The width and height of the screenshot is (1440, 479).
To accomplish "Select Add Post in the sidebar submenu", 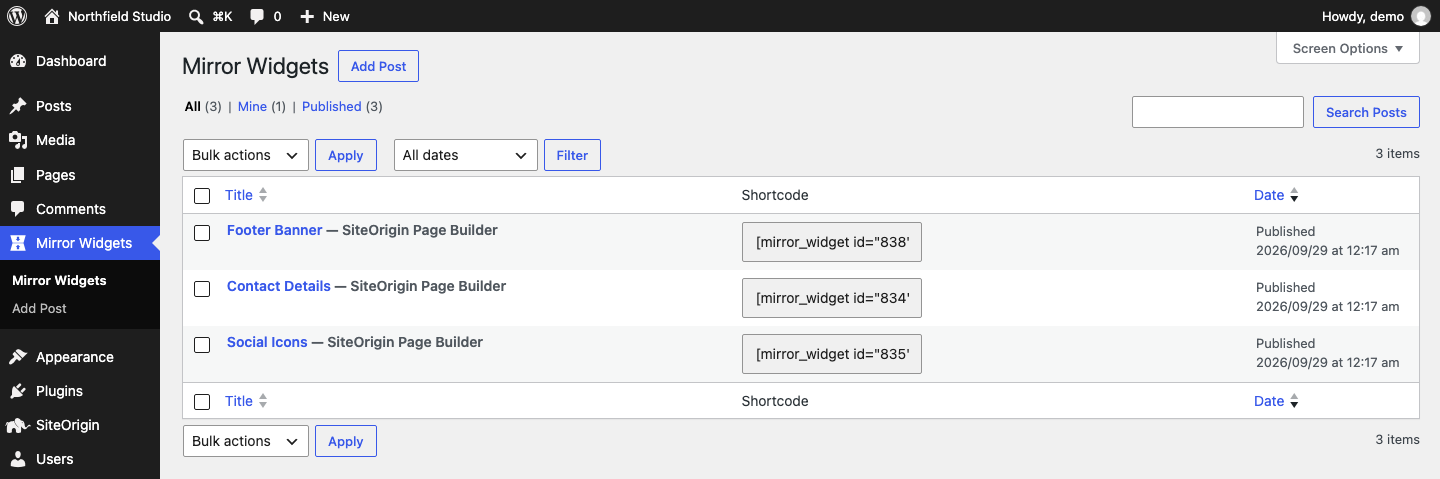I will click(39, 308).
